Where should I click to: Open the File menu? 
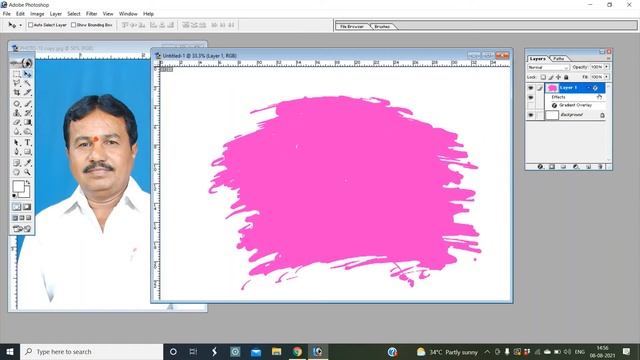(7, 13)
